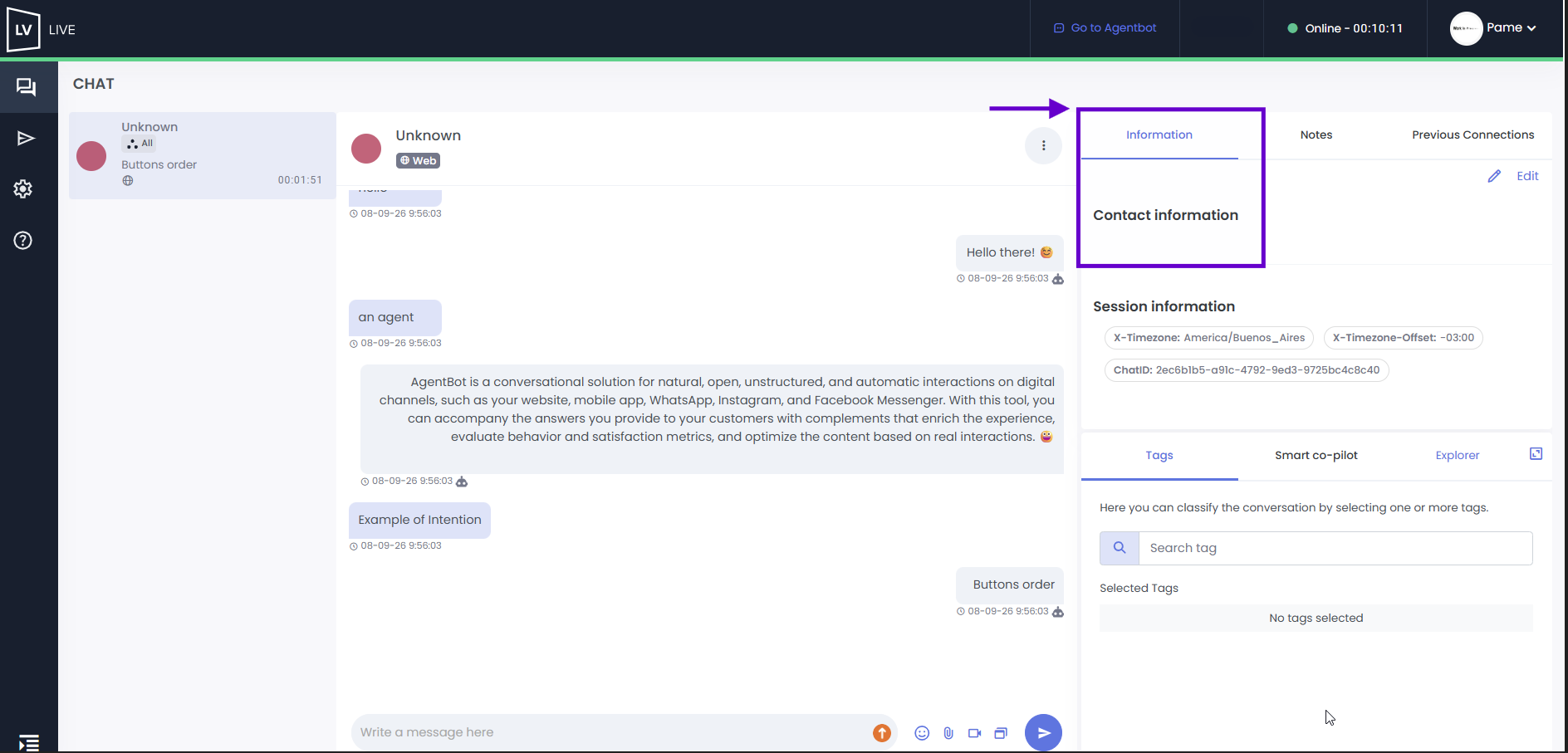Image resolution: width=1568 pixels, height=753 pixels.
Task: Switch to the Smart co-pilot tab
Action: pos(1316,455)
